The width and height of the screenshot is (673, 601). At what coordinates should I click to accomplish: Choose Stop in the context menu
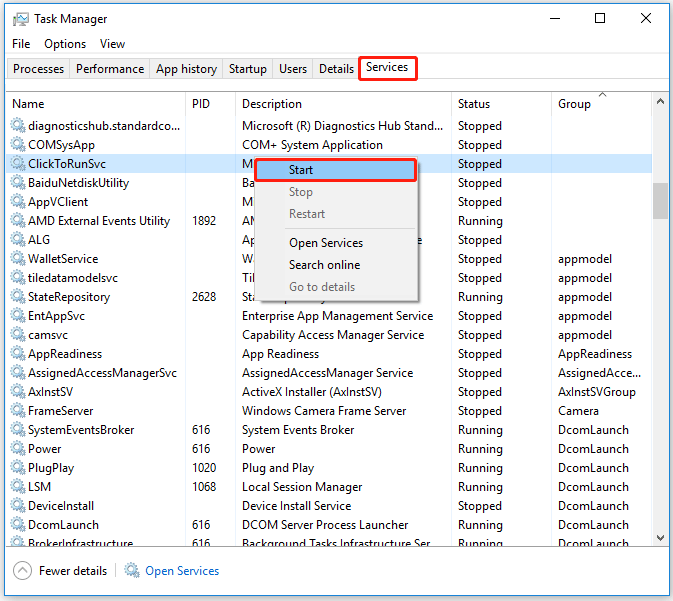click(336, 192)
